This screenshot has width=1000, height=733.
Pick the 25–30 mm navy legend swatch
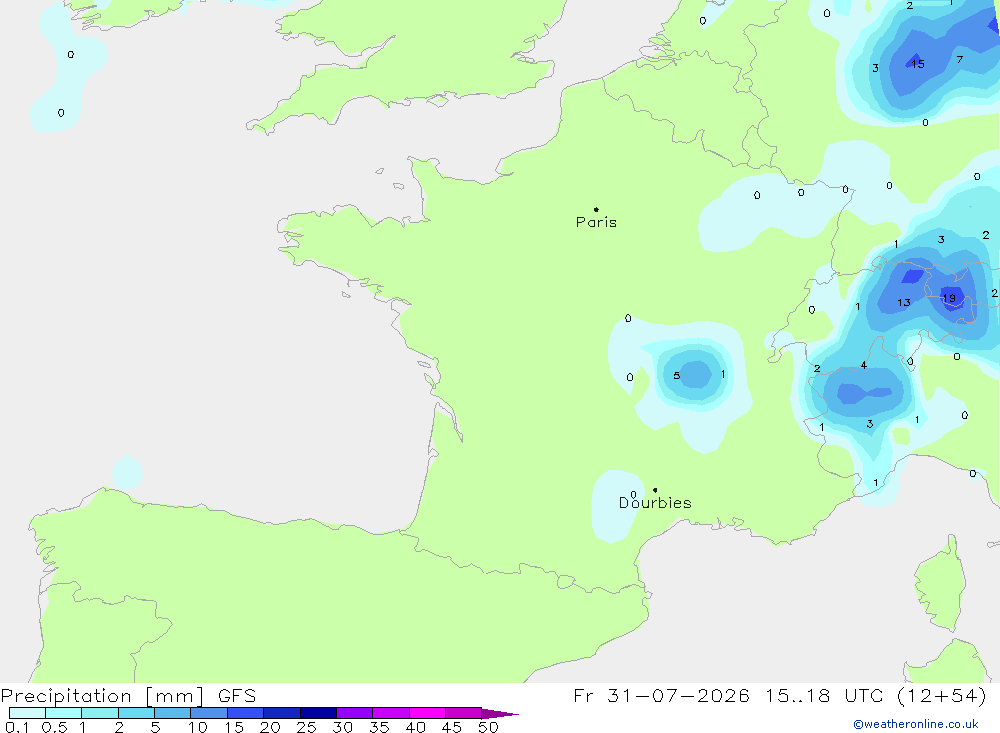(x=318, y=713)
